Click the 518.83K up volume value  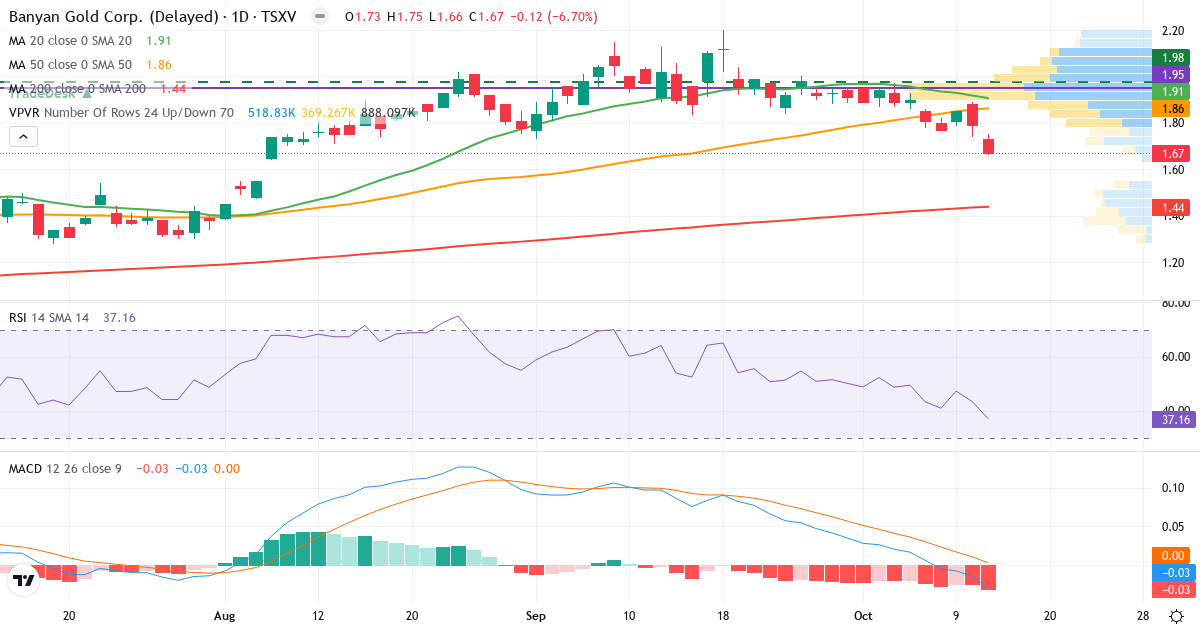(272, 113)
